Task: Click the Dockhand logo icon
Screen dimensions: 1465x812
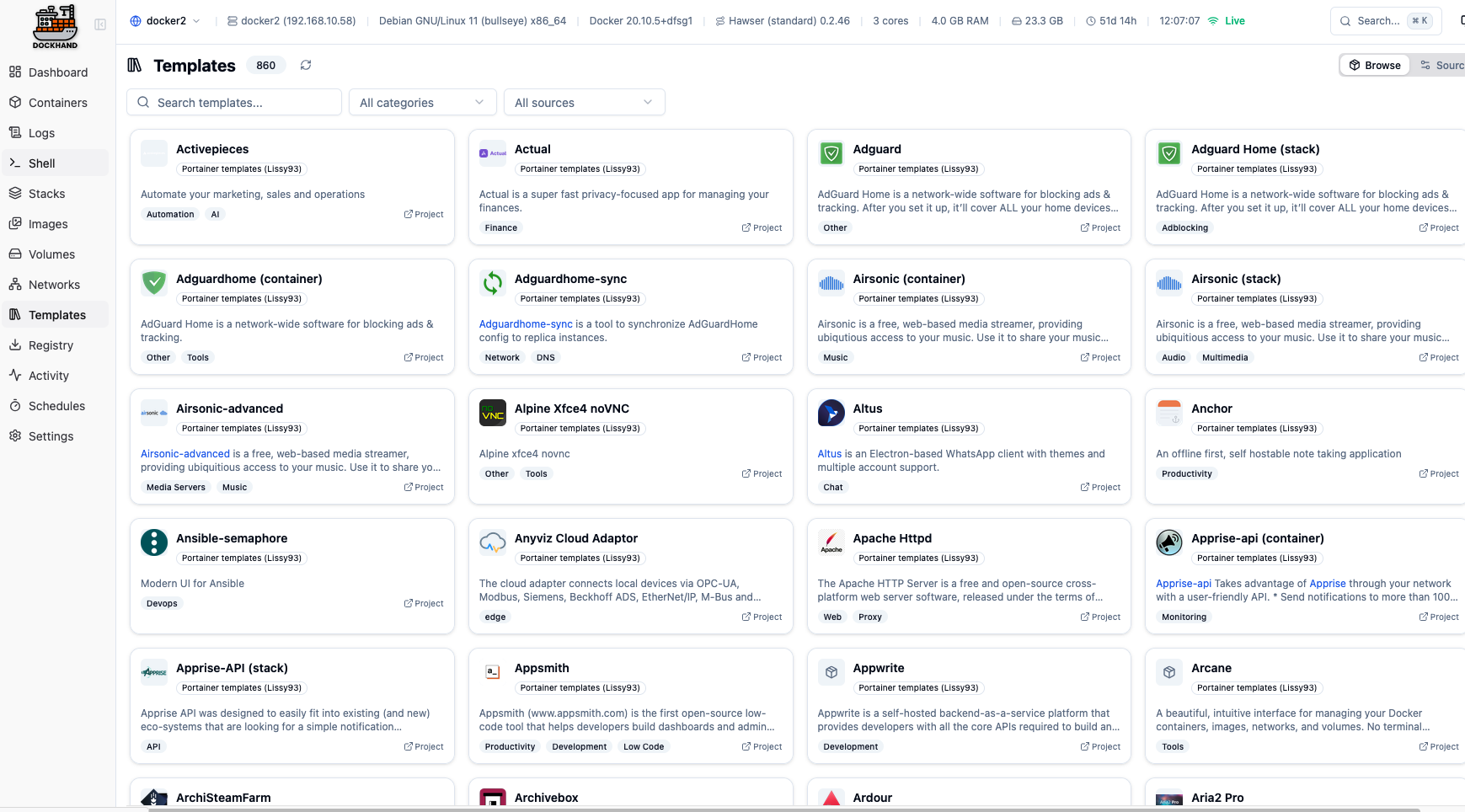Action: (x=56, y=25)
